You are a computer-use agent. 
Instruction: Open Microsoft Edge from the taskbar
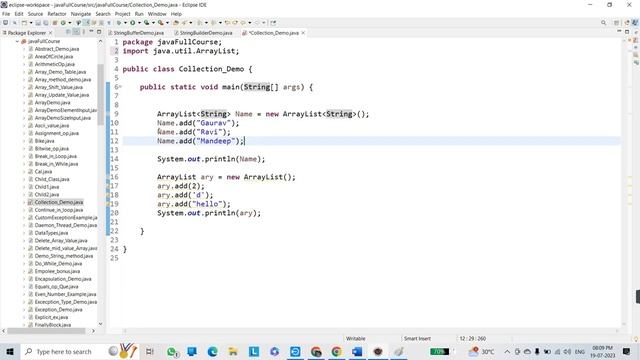pos(212,351)
